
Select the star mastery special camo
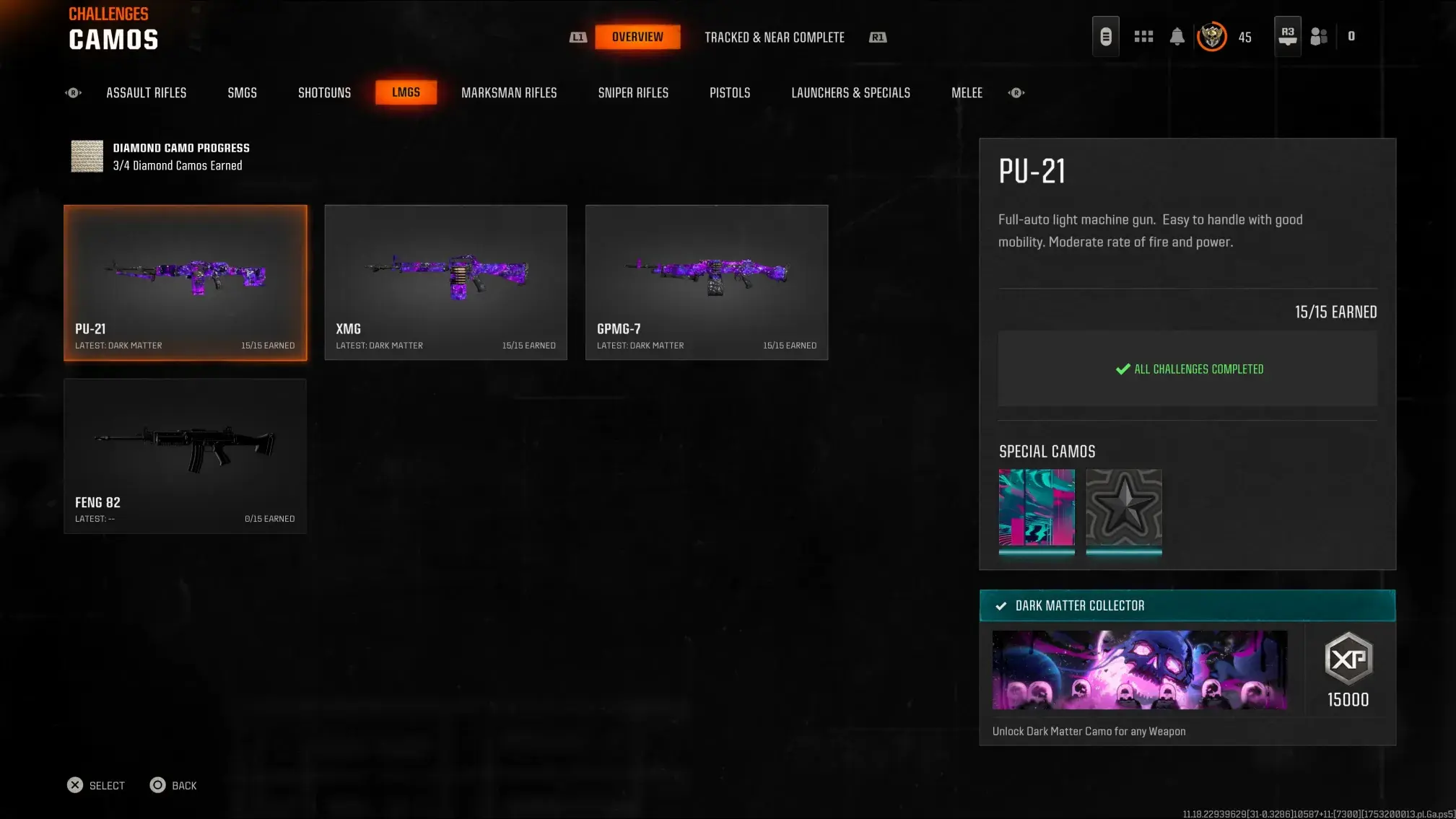pyautogui.click(x=1124, y=508)
